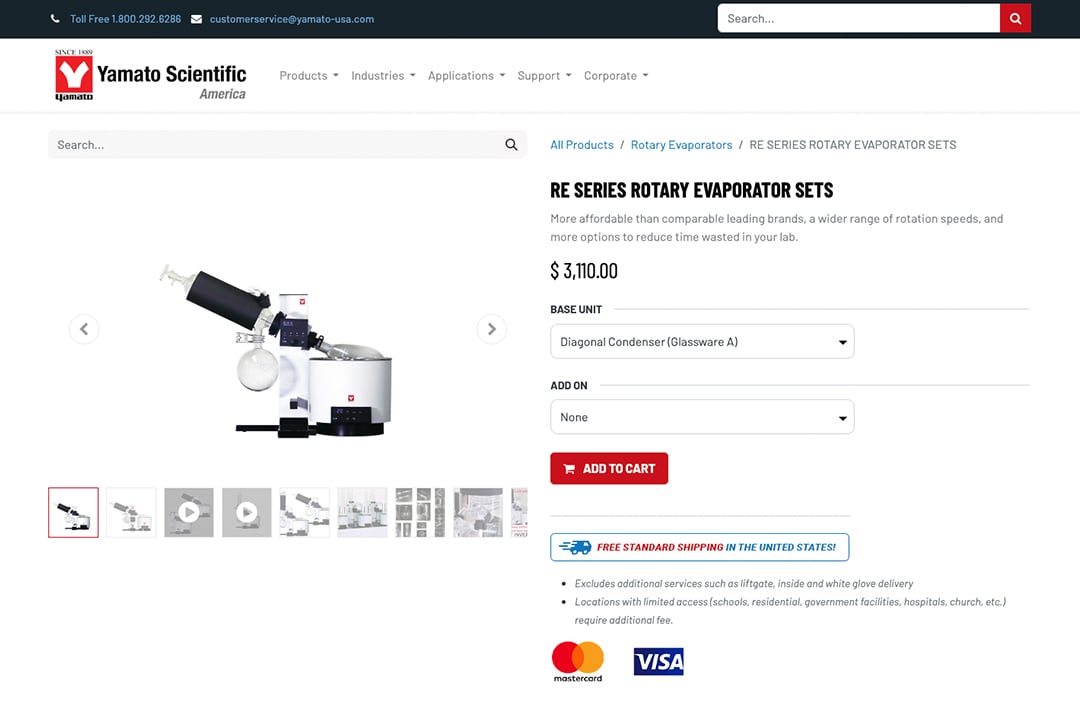The width and height of the screenshot is (1080, 717).
Task: Click the phone icon beside toll free number
Action: [55, 19]
